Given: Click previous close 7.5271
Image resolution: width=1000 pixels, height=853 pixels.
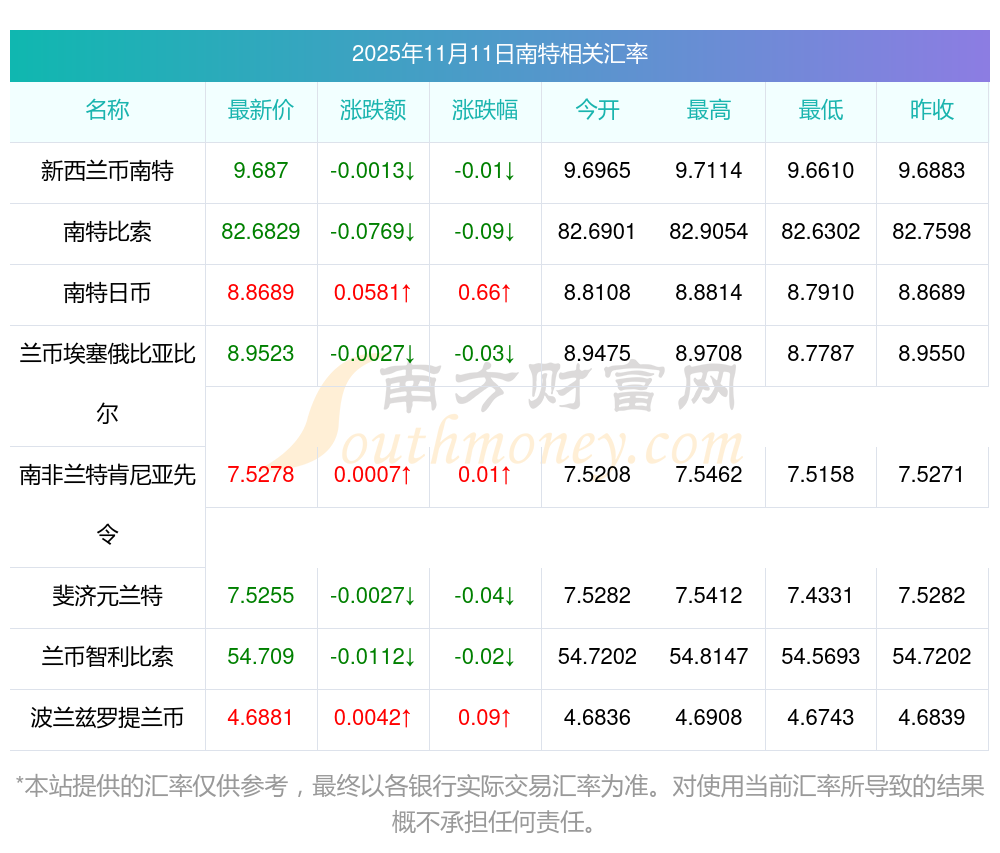Looking at the screenshot, I should coord(932,474).
